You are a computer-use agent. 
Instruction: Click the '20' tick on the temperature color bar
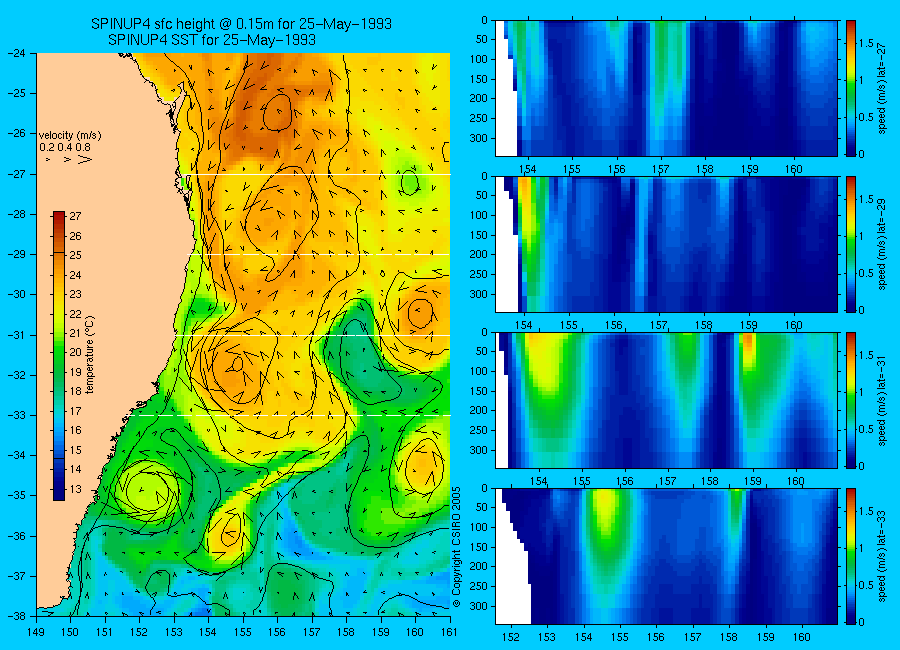point(75,353)
